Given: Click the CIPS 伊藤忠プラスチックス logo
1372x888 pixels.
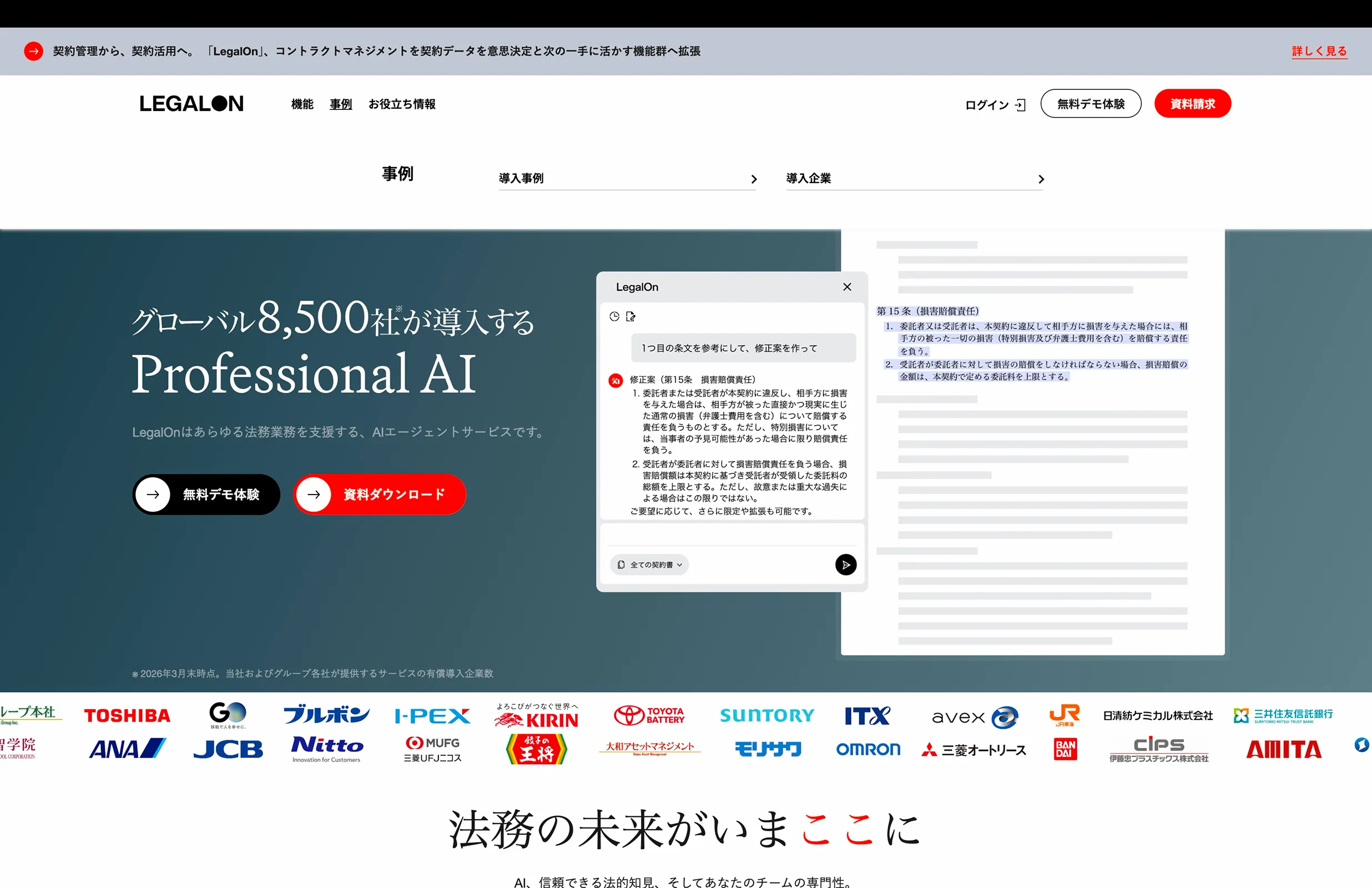Looking at the screenshot, I should pos(1159,749).
